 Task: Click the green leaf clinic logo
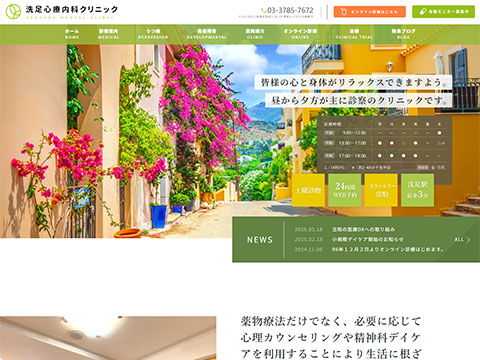pos(13,11)
